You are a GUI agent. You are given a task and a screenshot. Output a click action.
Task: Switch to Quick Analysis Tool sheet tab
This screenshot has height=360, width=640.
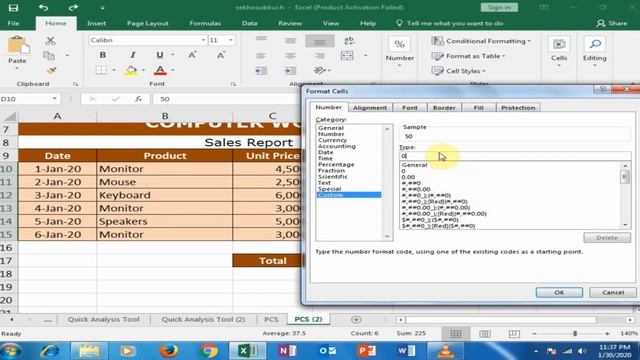point(103,319)
